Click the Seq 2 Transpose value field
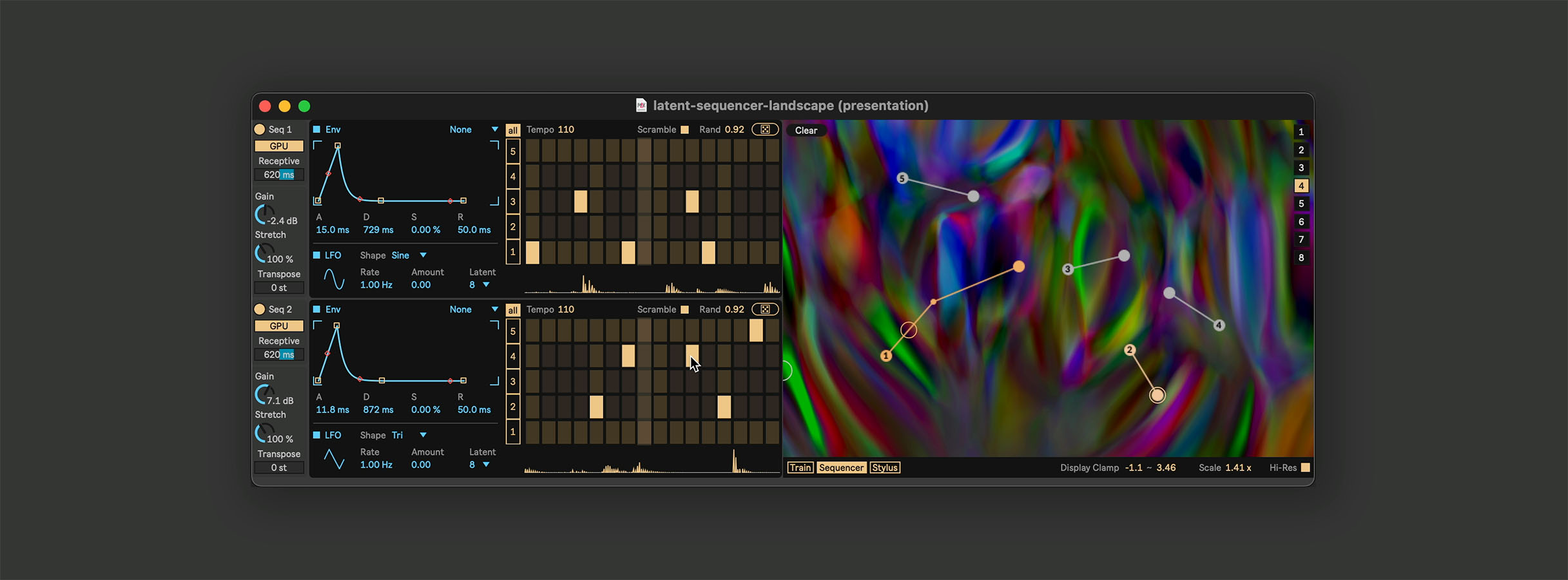The height and width of the screenshot is (580, 1568). [278, 468]
